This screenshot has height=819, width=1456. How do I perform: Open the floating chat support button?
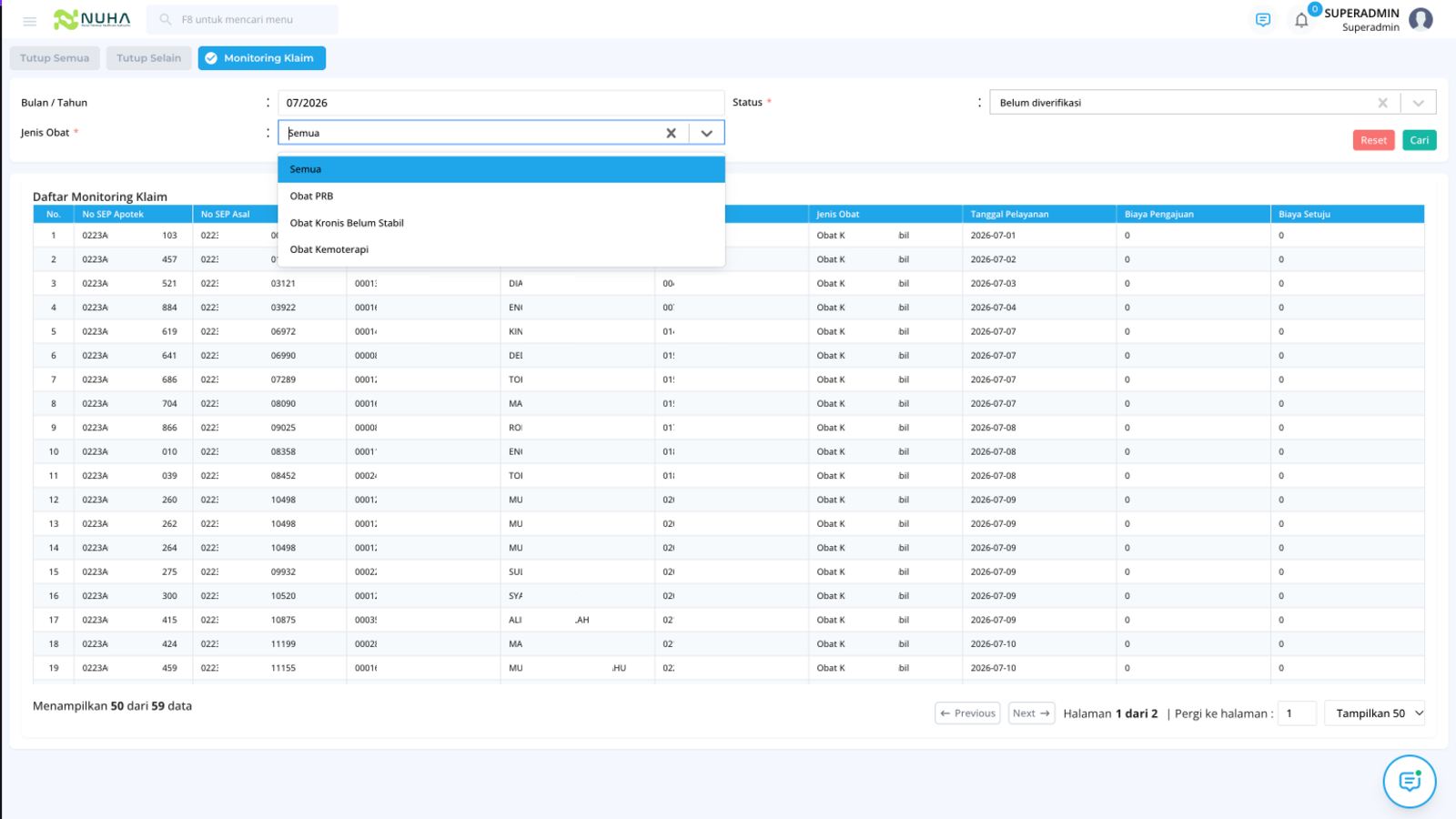coord(1410,781)
